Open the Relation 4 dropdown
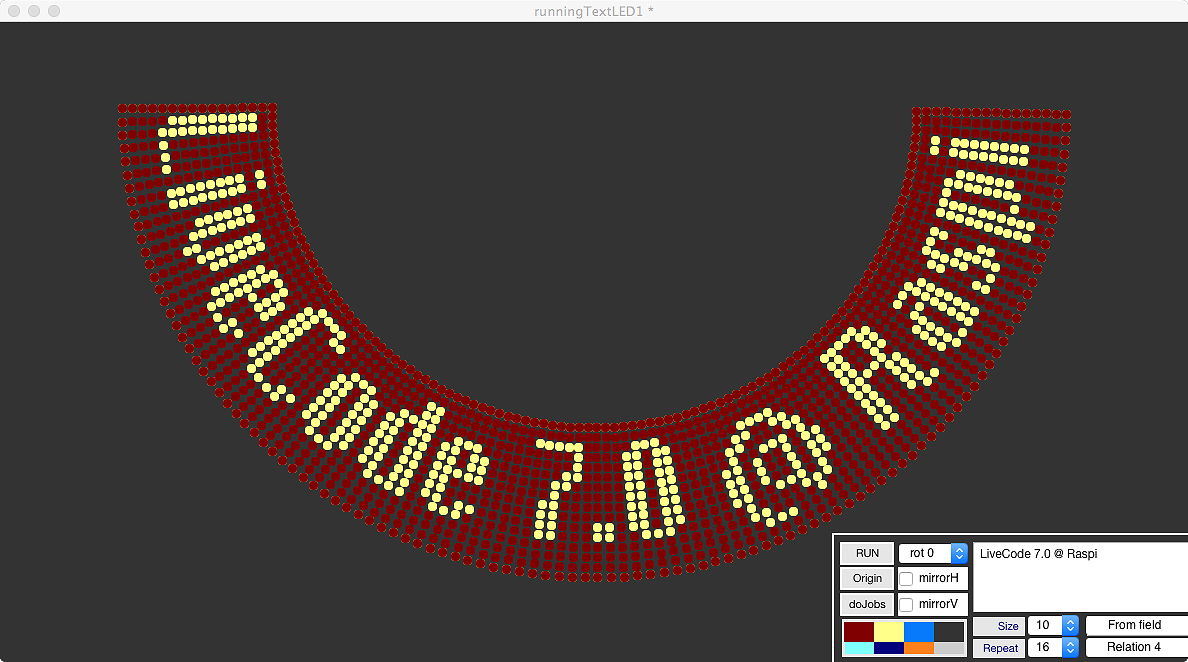 1136,647
